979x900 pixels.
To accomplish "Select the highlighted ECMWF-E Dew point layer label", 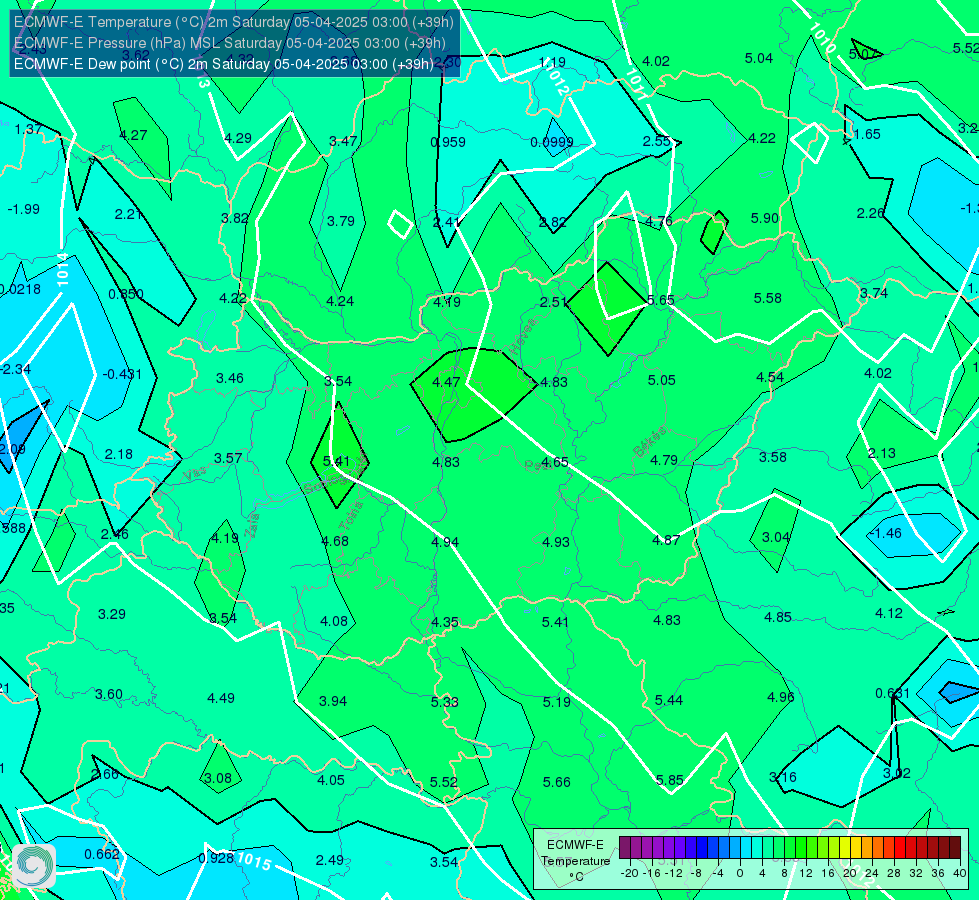I will [x=224, y=64].
